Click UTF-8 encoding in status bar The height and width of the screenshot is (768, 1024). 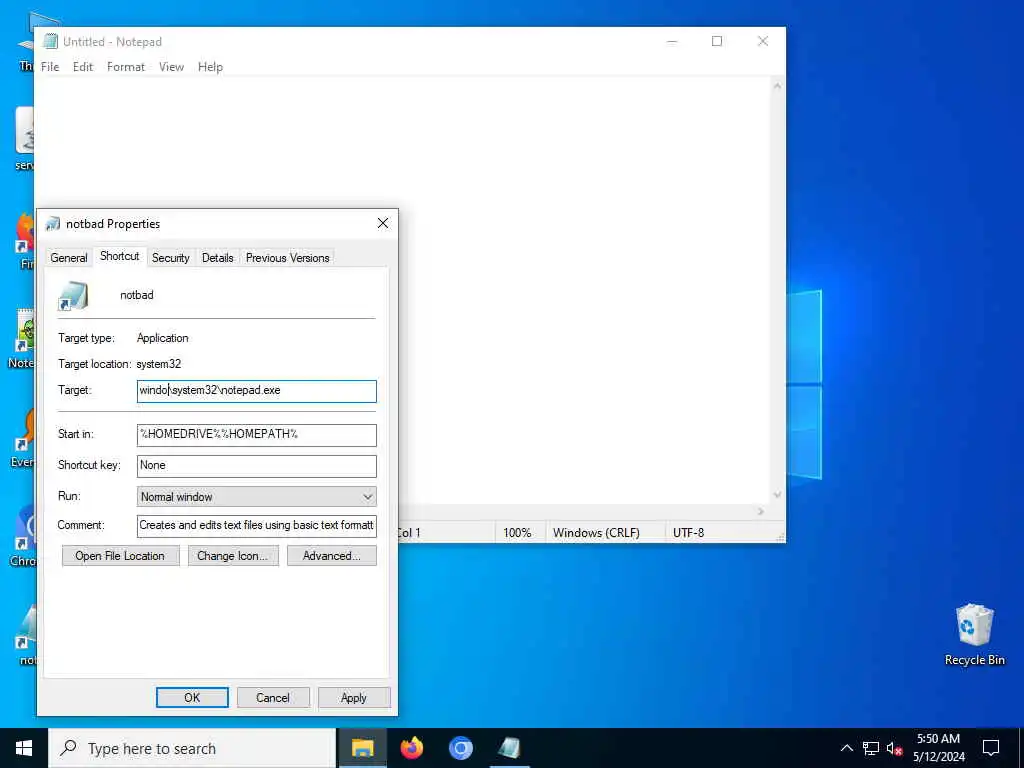(688, 533)
